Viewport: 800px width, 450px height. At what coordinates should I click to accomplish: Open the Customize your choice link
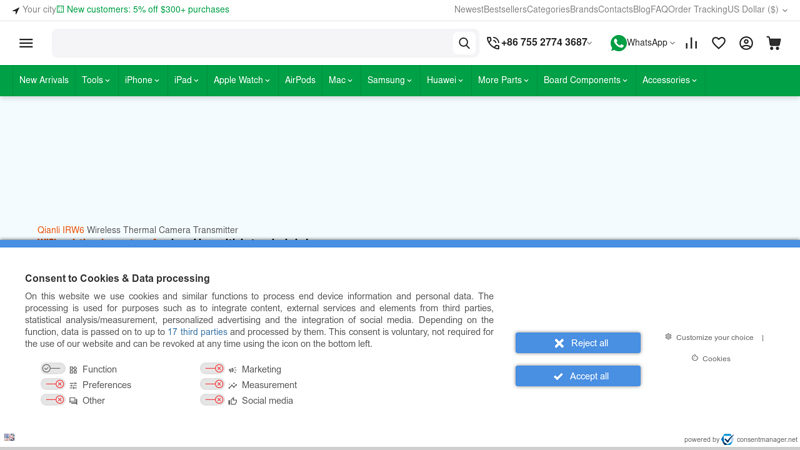714,337
